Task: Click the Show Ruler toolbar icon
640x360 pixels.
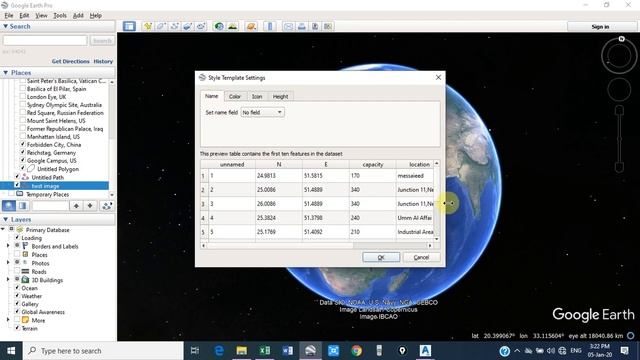Action: 269,26
